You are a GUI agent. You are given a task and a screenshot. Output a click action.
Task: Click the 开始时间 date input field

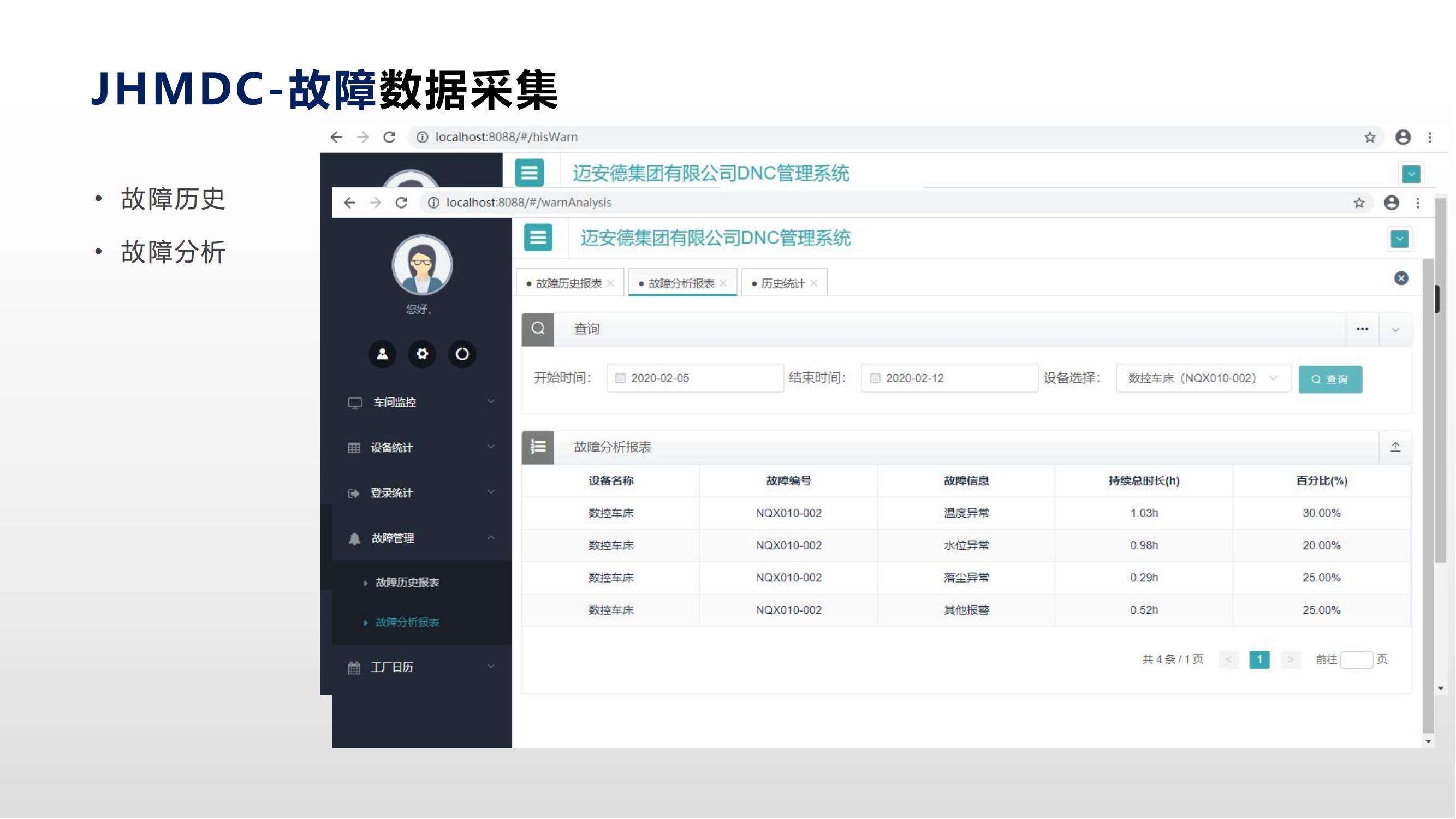694,378
